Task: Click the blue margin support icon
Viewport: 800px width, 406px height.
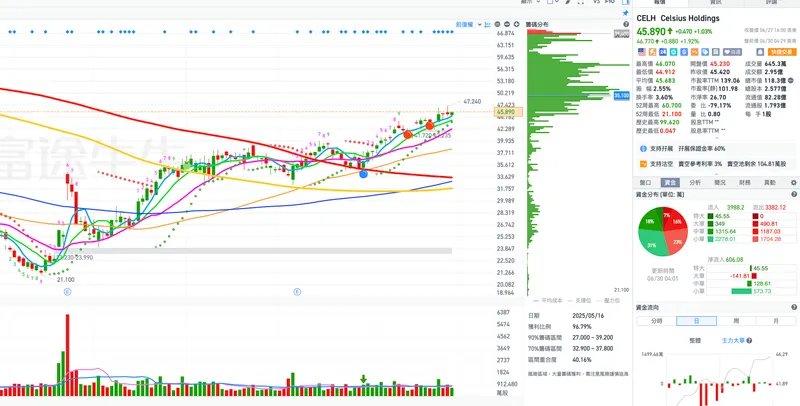Action: point(643,149)
